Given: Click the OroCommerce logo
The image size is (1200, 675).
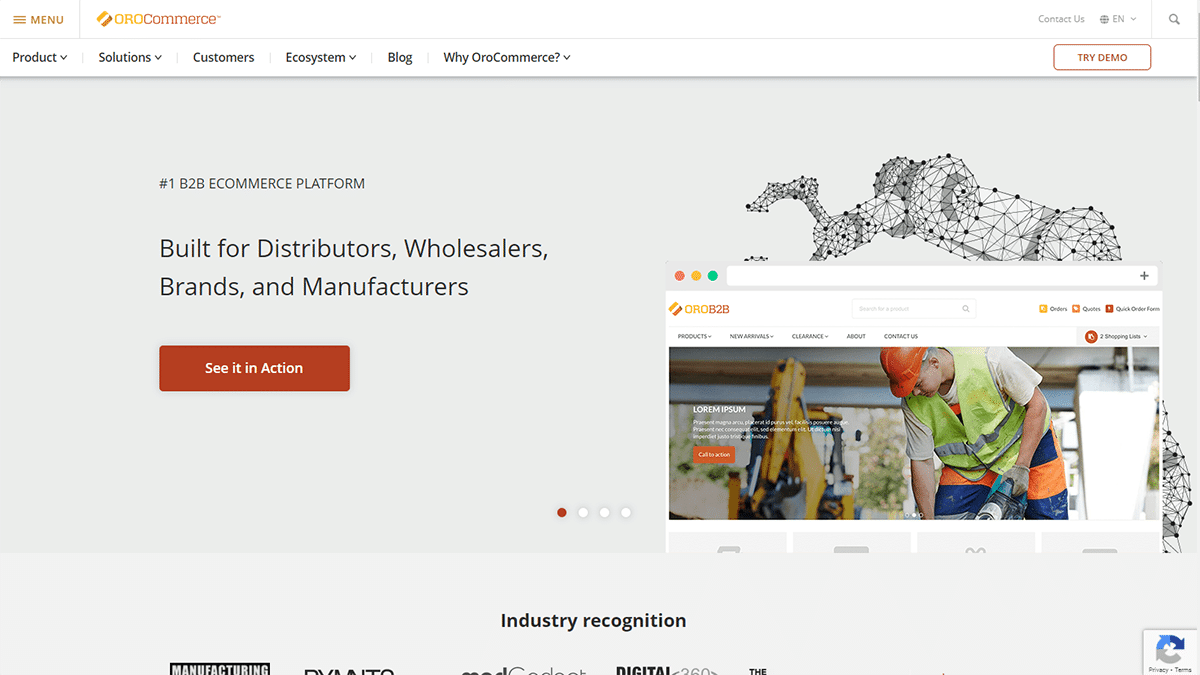Looking at the screenshot, I should pyautogui.click(x=158, y=19).
